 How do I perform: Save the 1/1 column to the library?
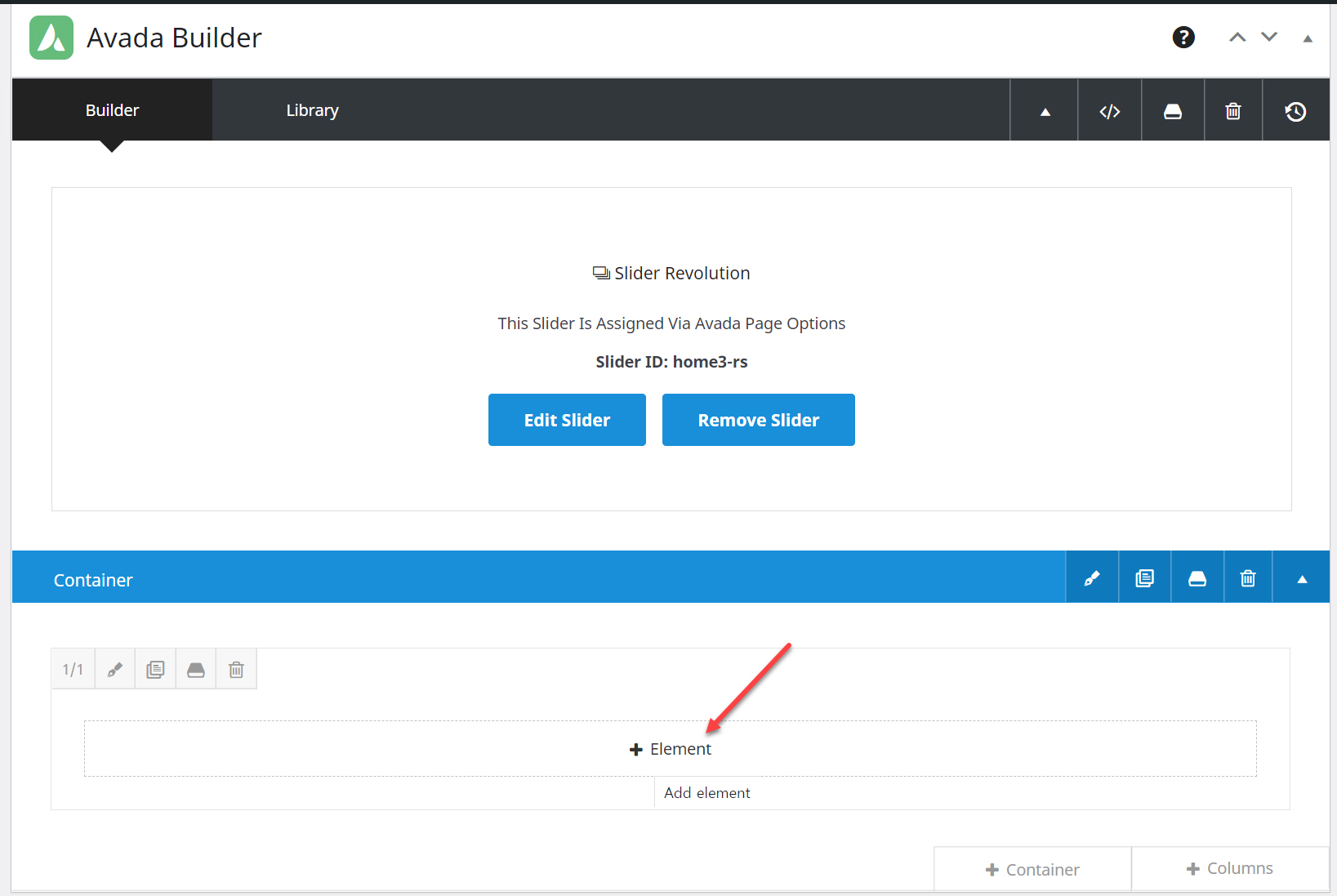click(196, 669)
